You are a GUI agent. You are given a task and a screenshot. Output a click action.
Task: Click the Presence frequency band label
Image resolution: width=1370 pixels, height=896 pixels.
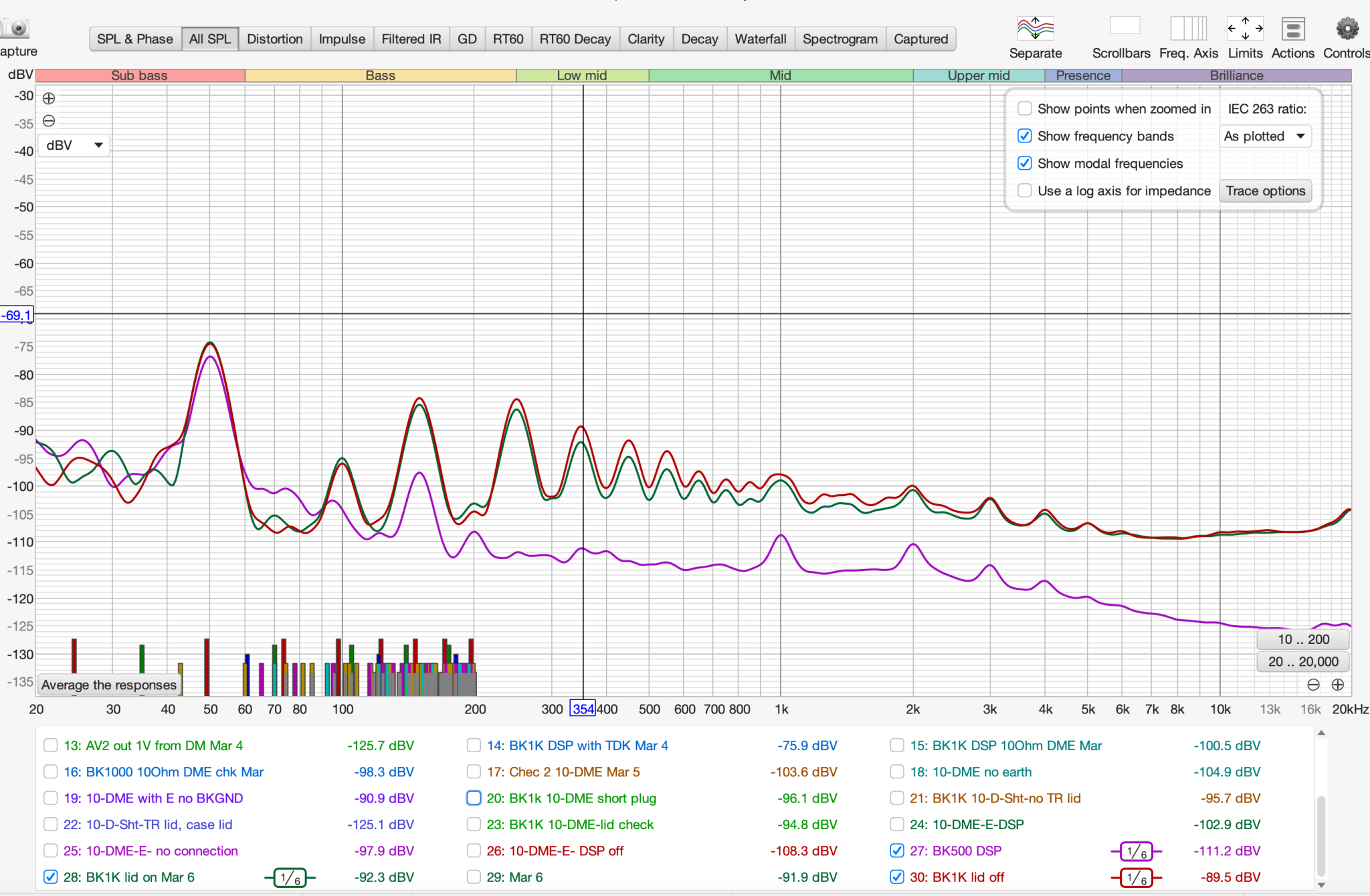(1083, 76)
